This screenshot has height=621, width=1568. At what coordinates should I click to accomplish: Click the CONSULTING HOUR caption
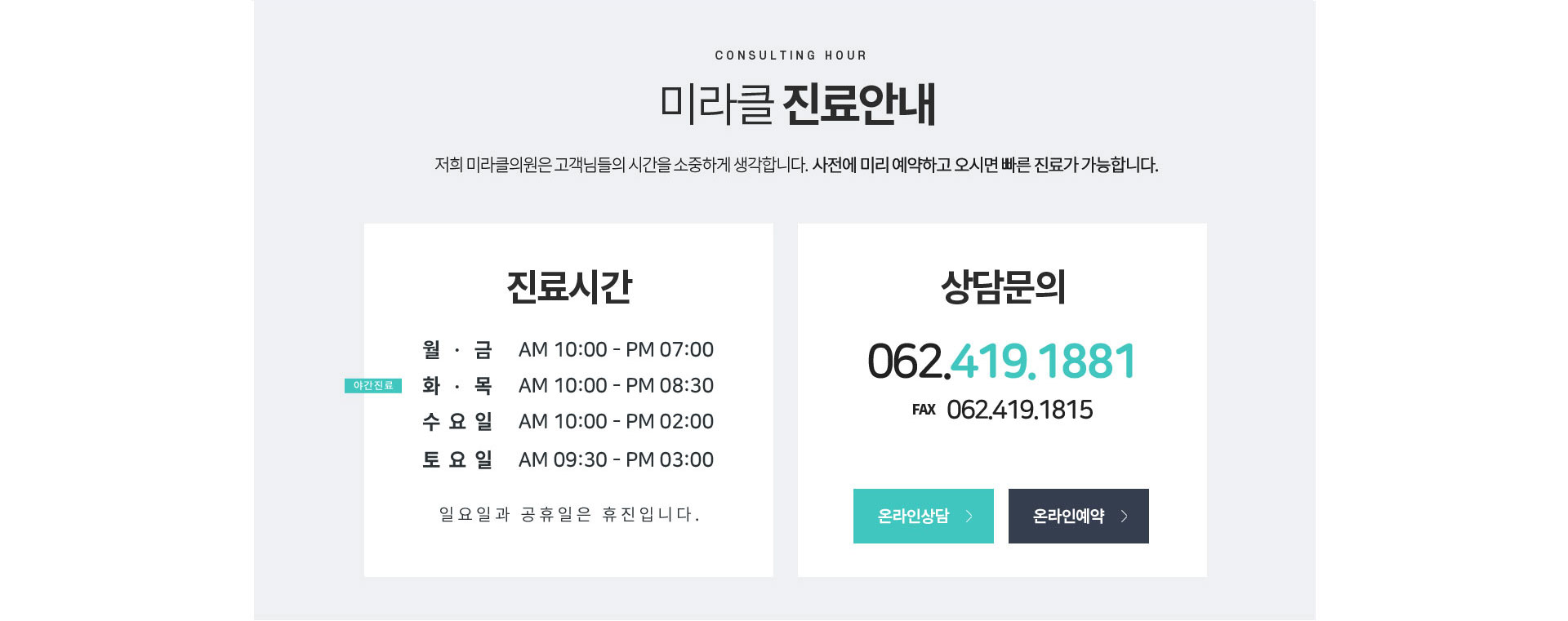coord(791,55)
